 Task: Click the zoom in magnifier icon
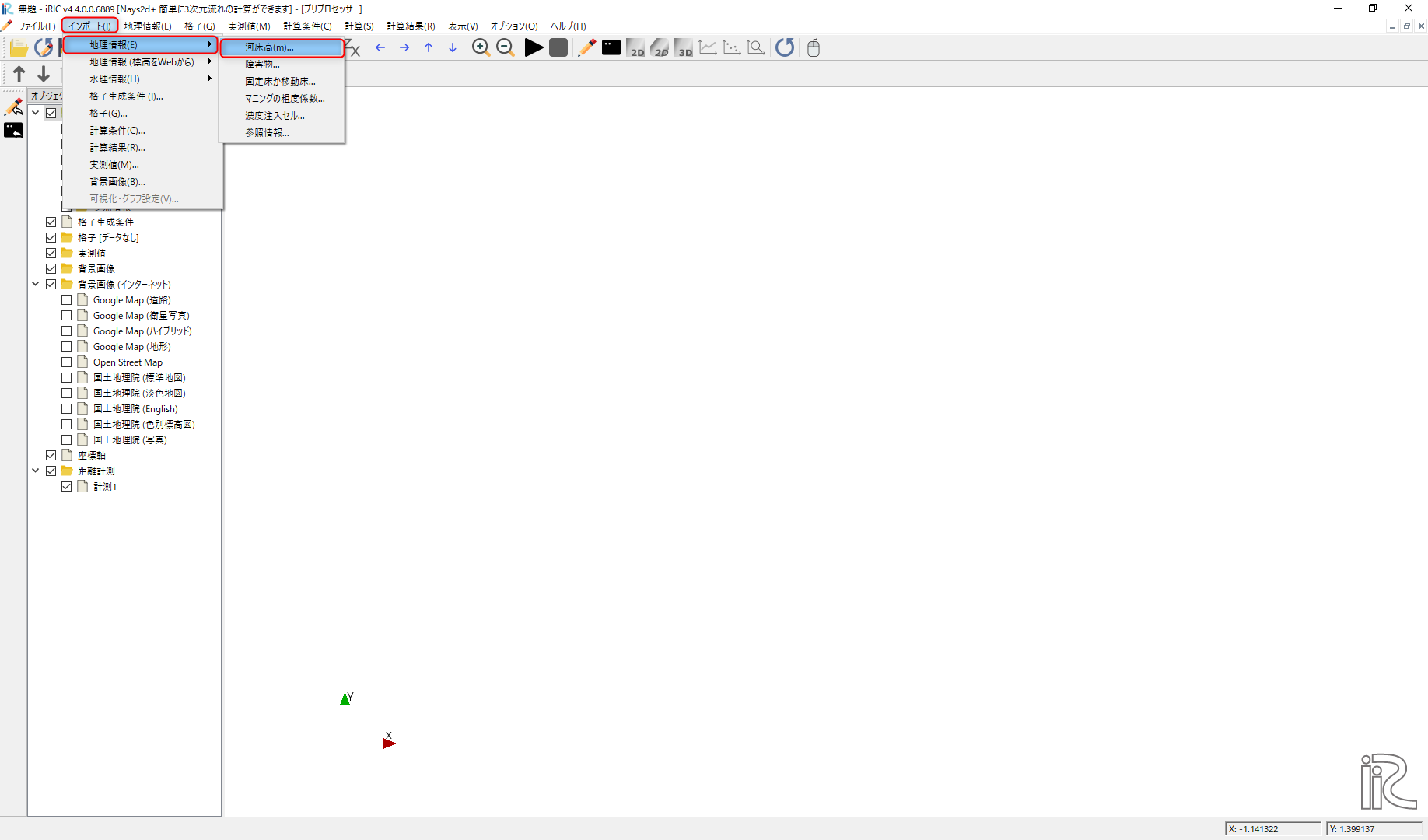click(481, 48)
